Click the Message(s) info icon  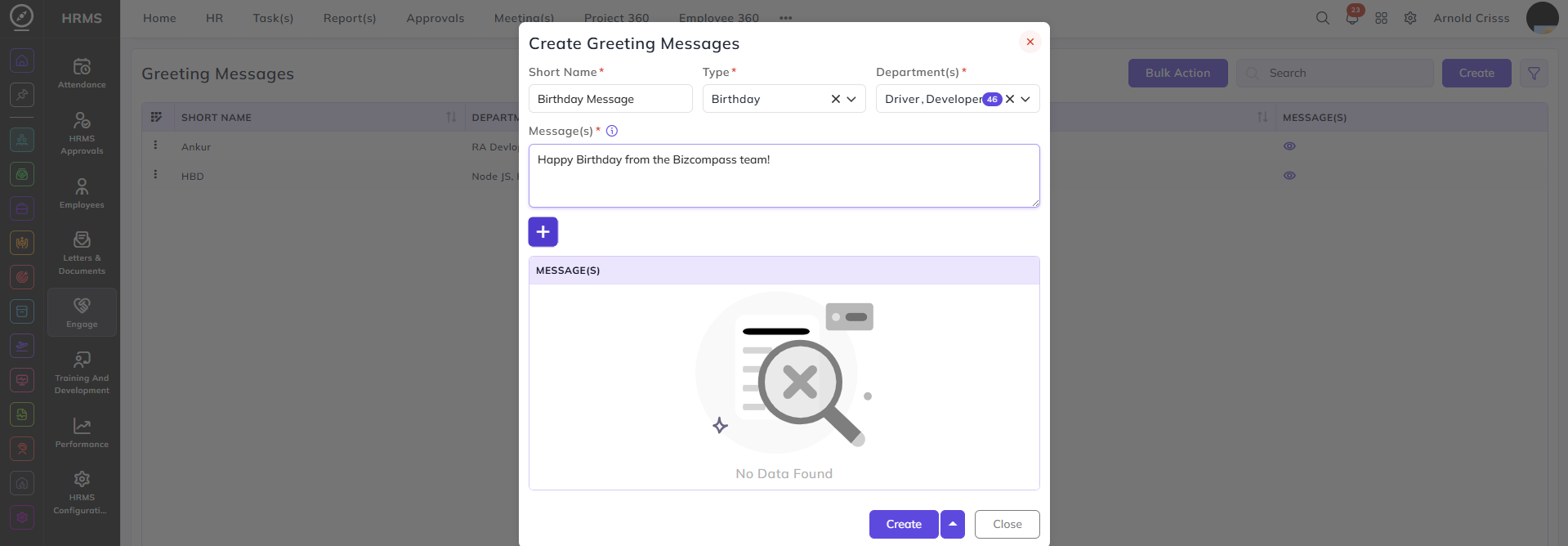(x=612, y=131)
